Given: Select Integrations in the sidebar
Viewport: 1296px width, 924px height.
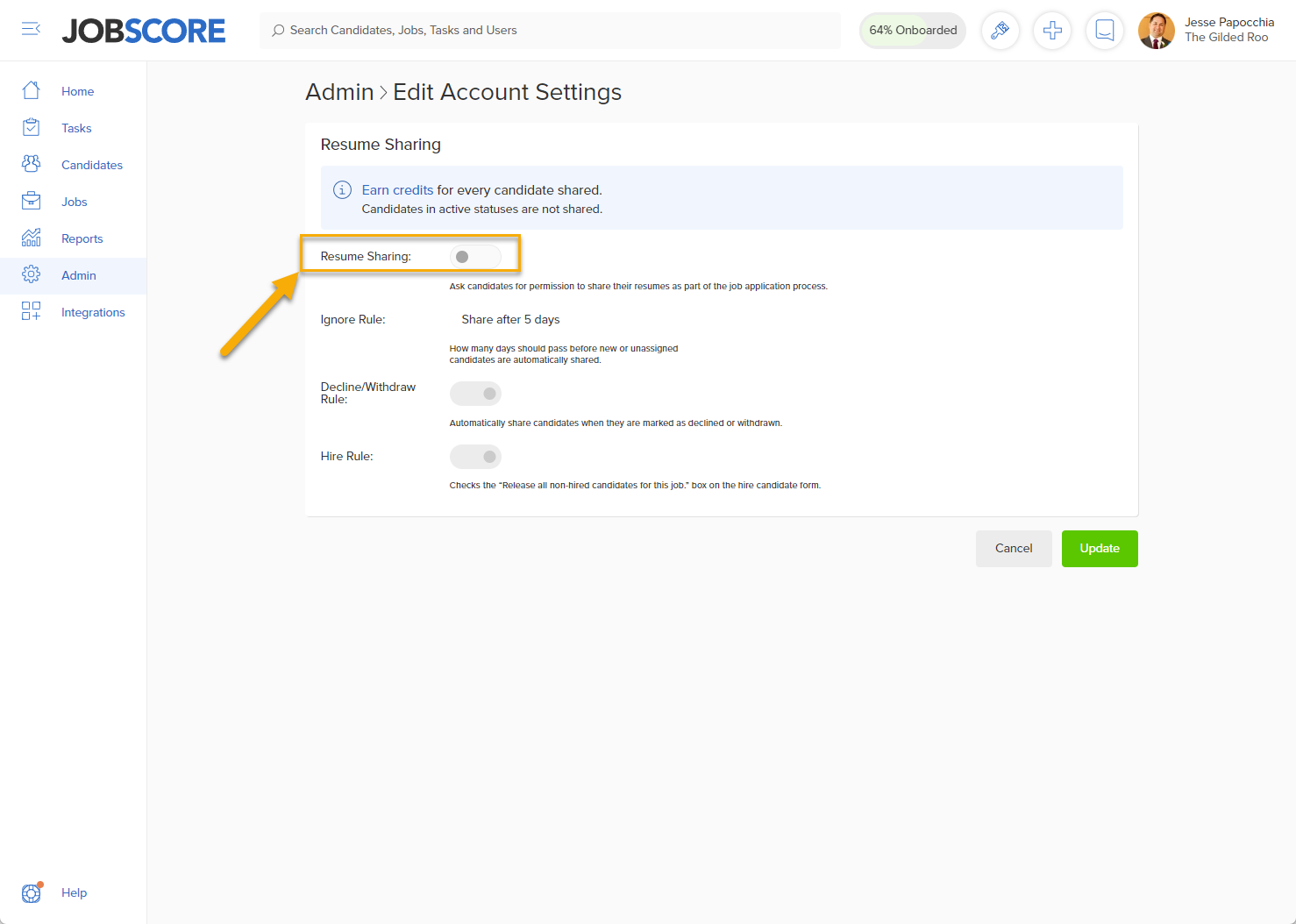Looking at the screenshot, I should [x=93, y=312].
